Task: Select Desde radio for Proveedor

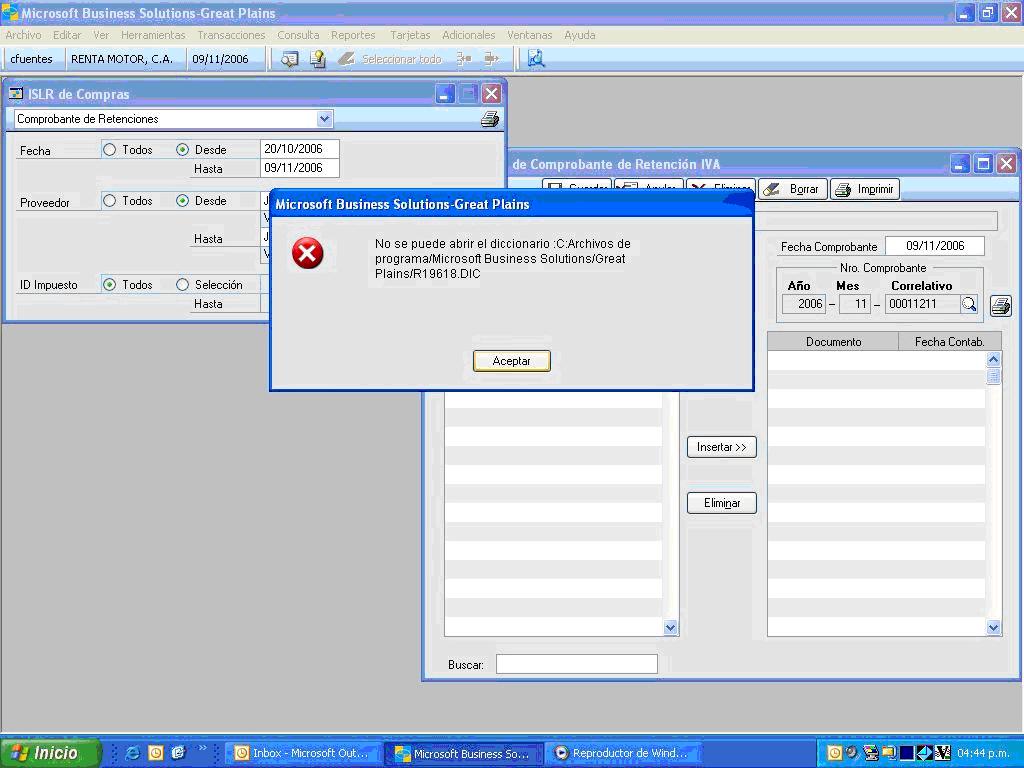Action: click(182, 200)
